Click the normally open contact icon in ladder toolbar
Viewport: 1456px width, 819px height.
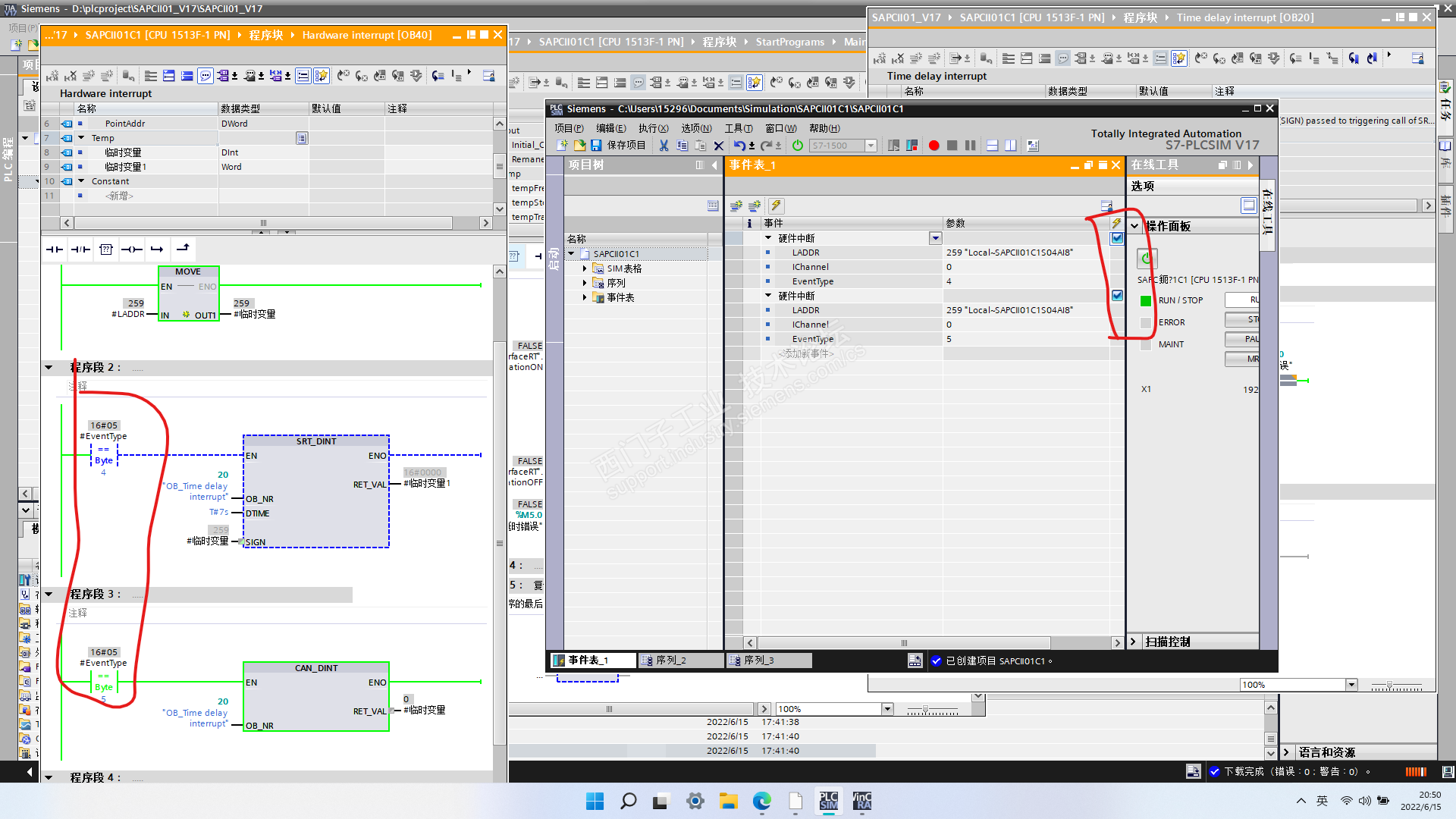pyautogui.click(x=55, y=249)
